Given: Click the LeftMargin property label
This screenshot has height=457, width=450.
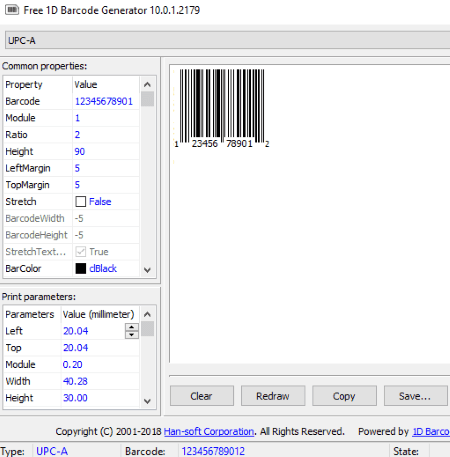Looking at the screenshot, I should pyautogui.click(x=28, y=168).
